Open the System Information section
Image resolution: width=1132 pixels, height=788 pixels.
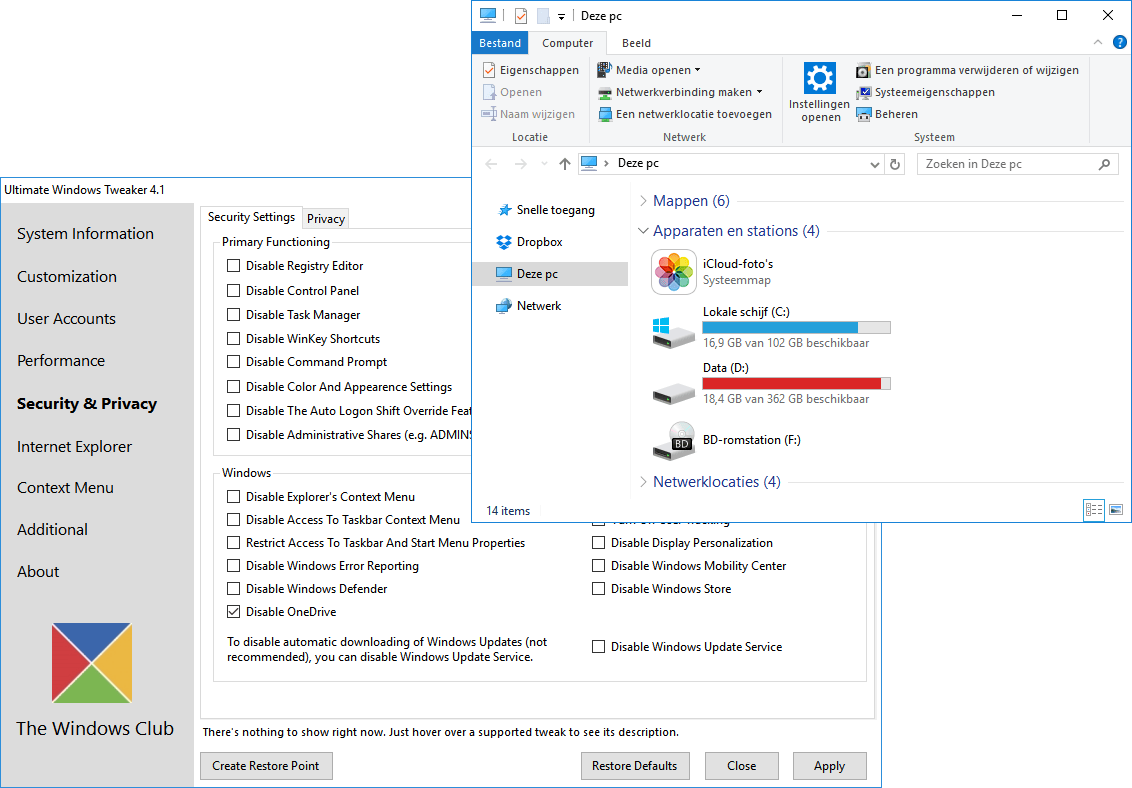(x=85, y=234)
